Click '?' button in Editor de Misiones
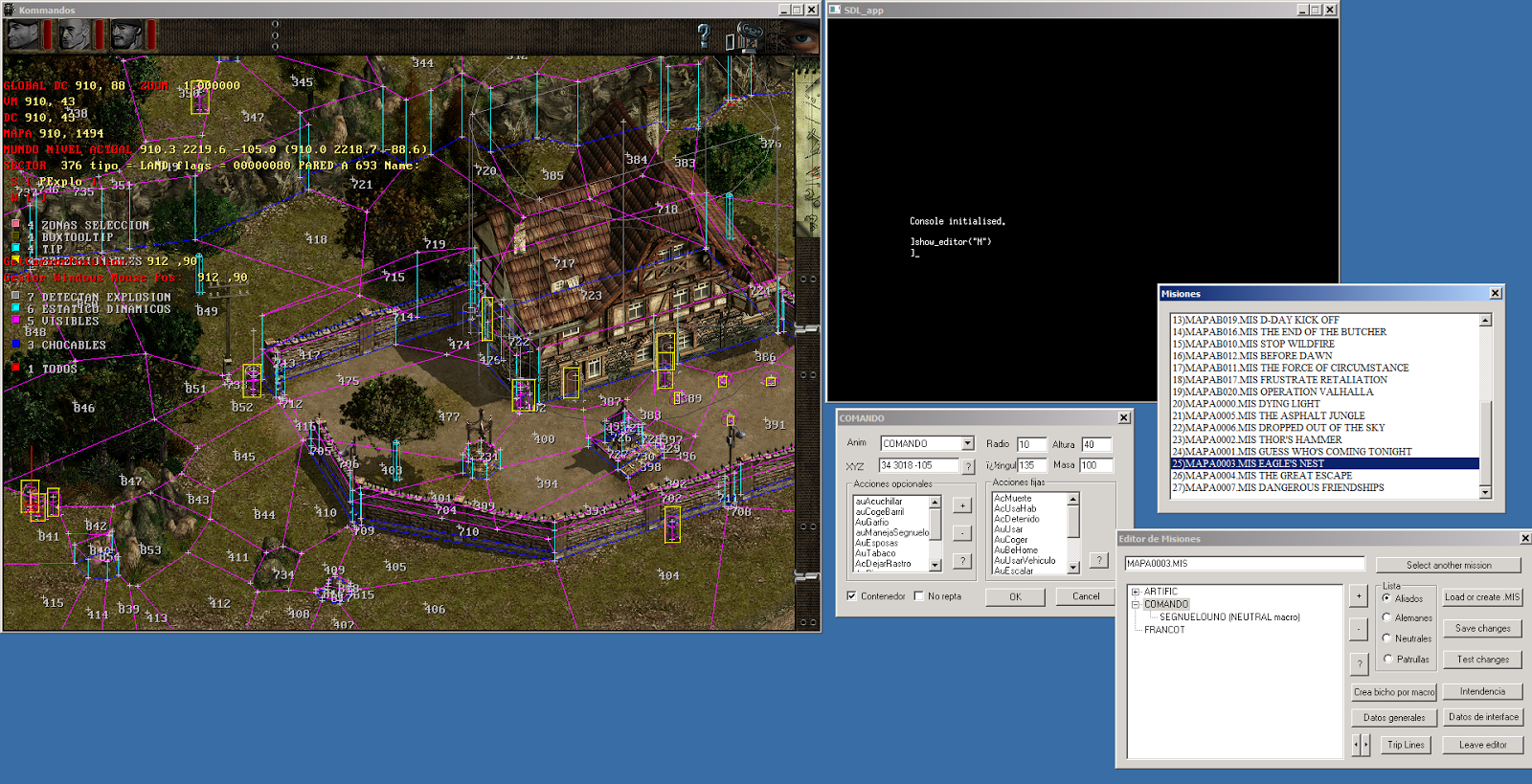This screenshot has height=784, width=1532. point(1359,663)
